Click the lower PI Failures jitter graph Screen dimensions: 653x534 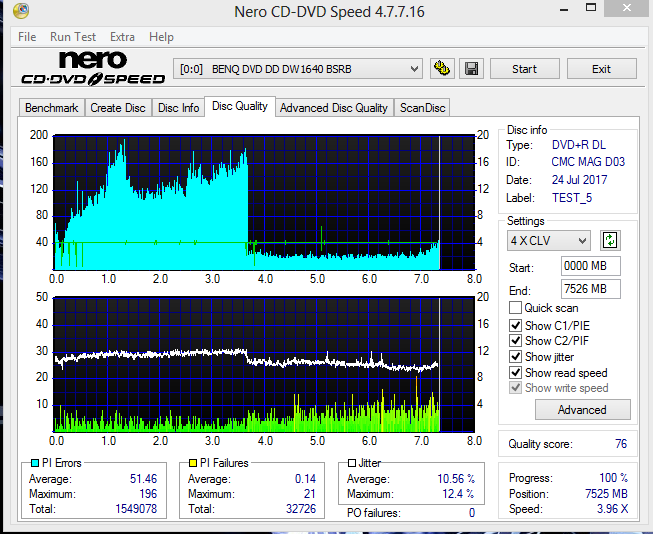[x=264, y=364]
